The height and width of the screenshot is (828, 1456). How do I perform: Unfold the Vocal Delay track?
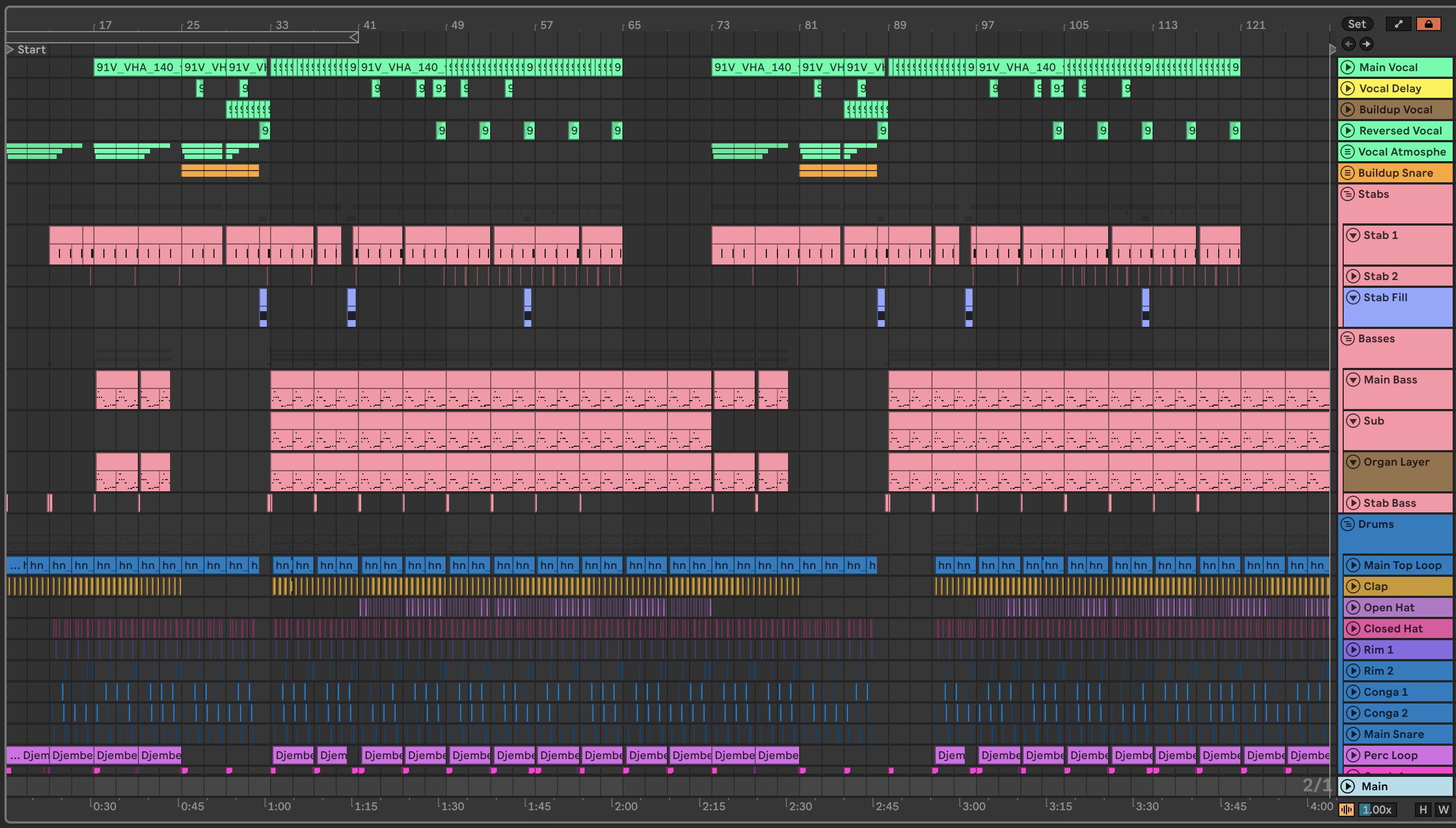[1348, 88]
